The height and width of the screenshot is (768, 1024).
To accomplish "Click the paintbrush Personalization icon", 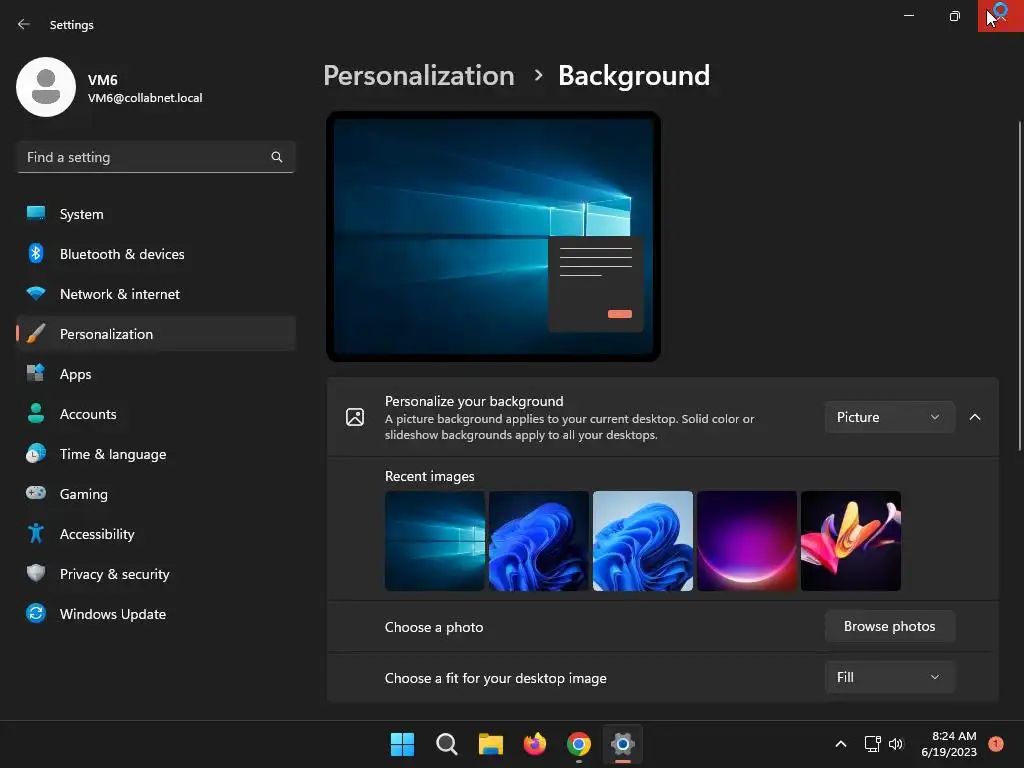I will pyautogui.click(x=36, y=333).
